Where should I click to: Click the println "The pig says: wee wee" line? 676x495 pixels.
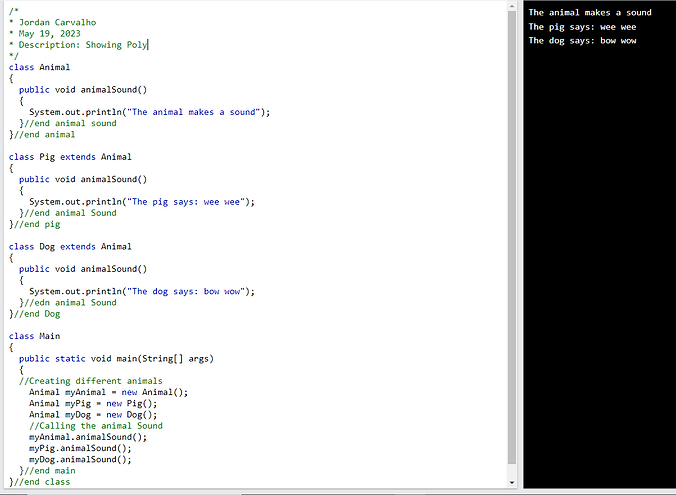(x=142, y=202)
